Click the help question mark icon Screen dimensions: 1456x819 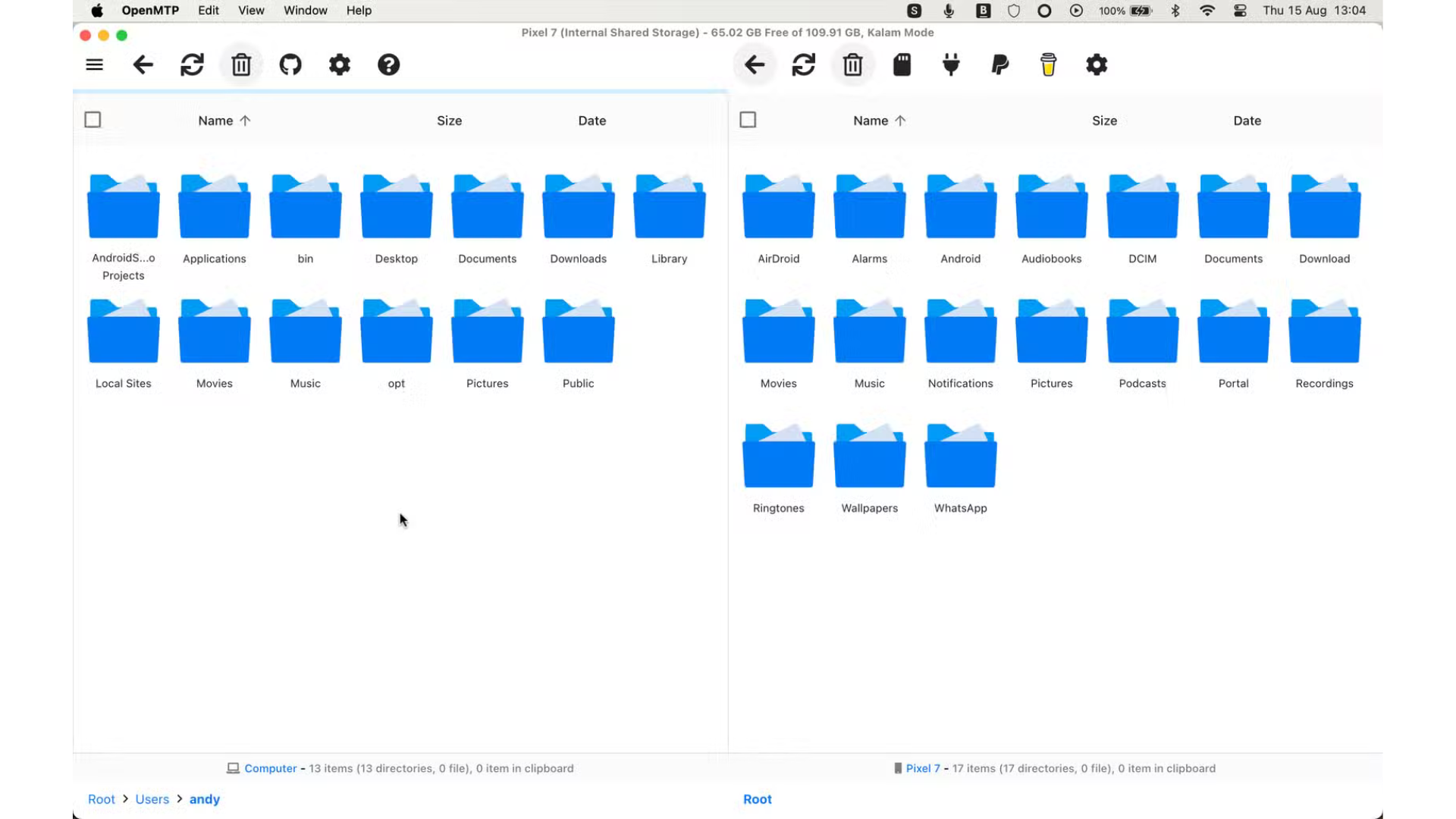click(388, 65)
